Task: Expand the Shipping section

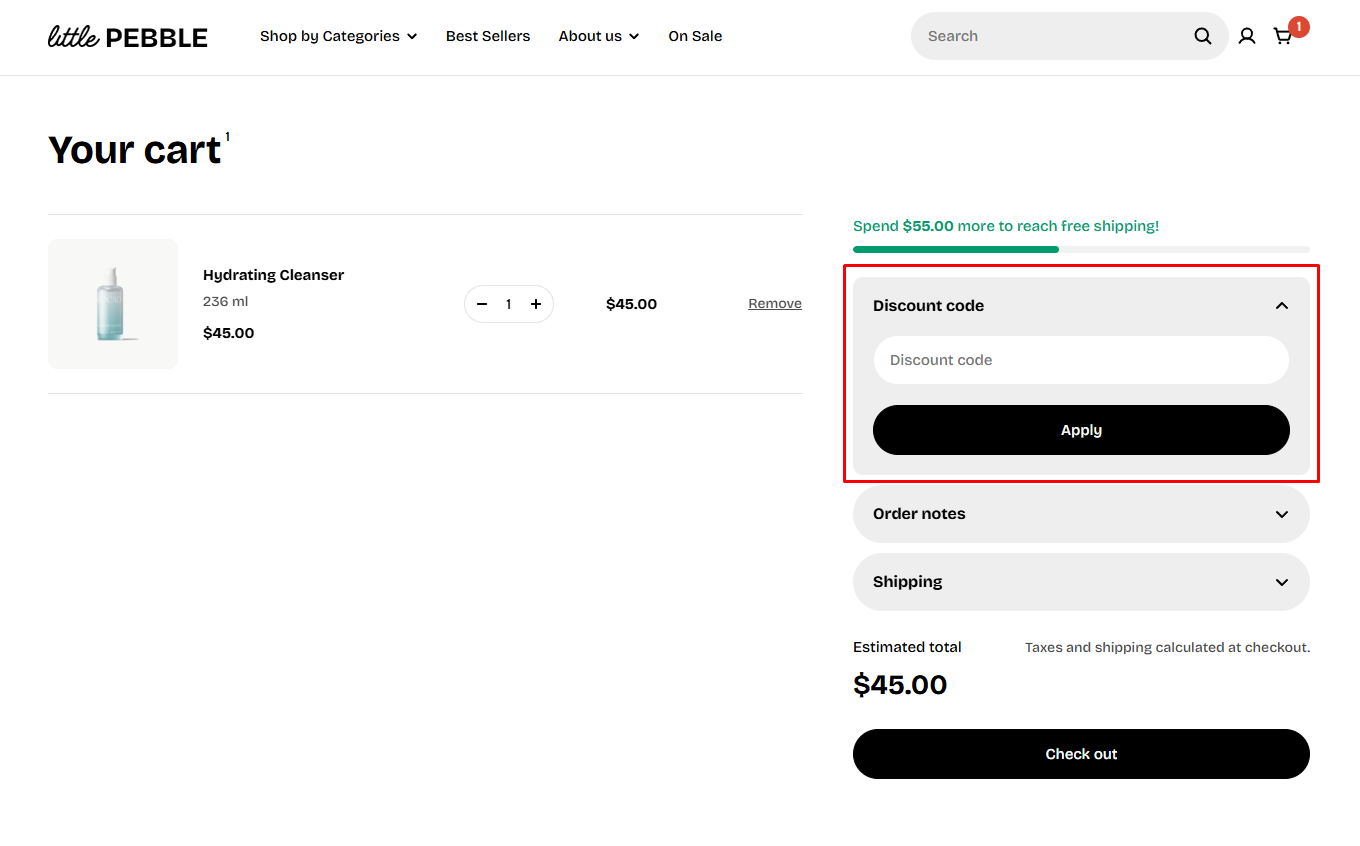Action: click(x=1081, y=582)
